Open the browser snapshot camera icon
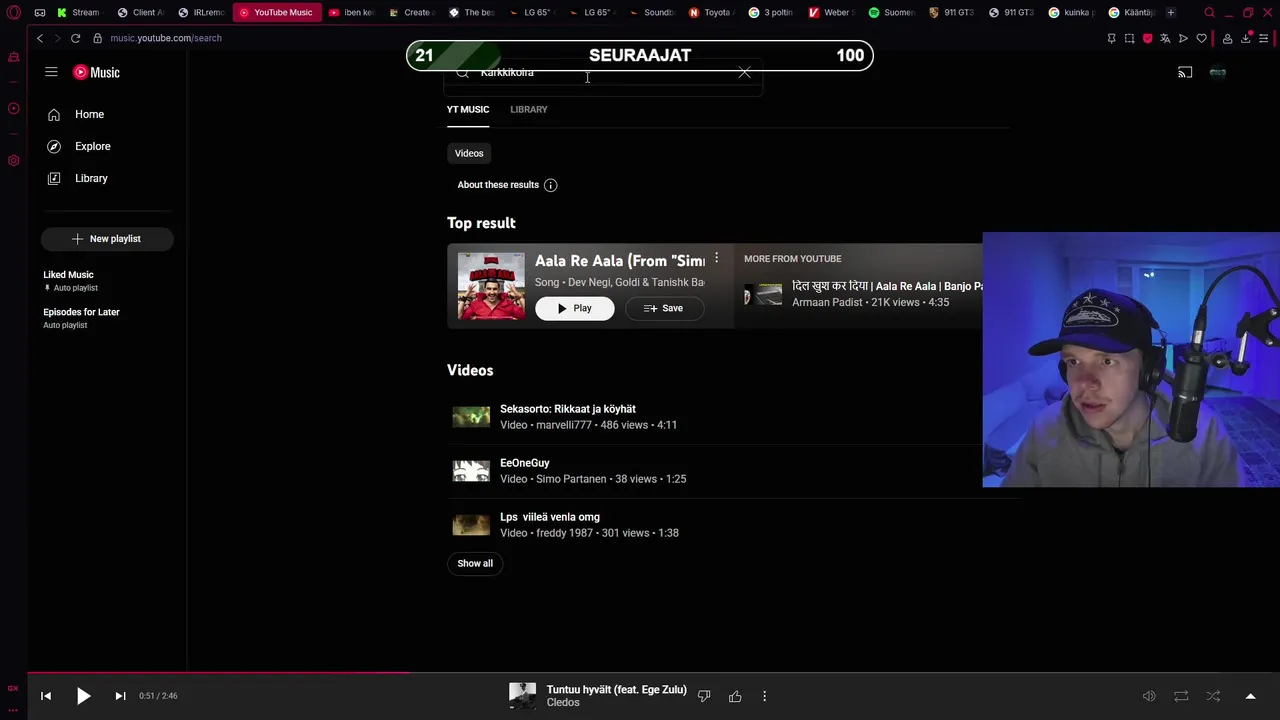1280x720 pixels. click(x=1129, y=38)
